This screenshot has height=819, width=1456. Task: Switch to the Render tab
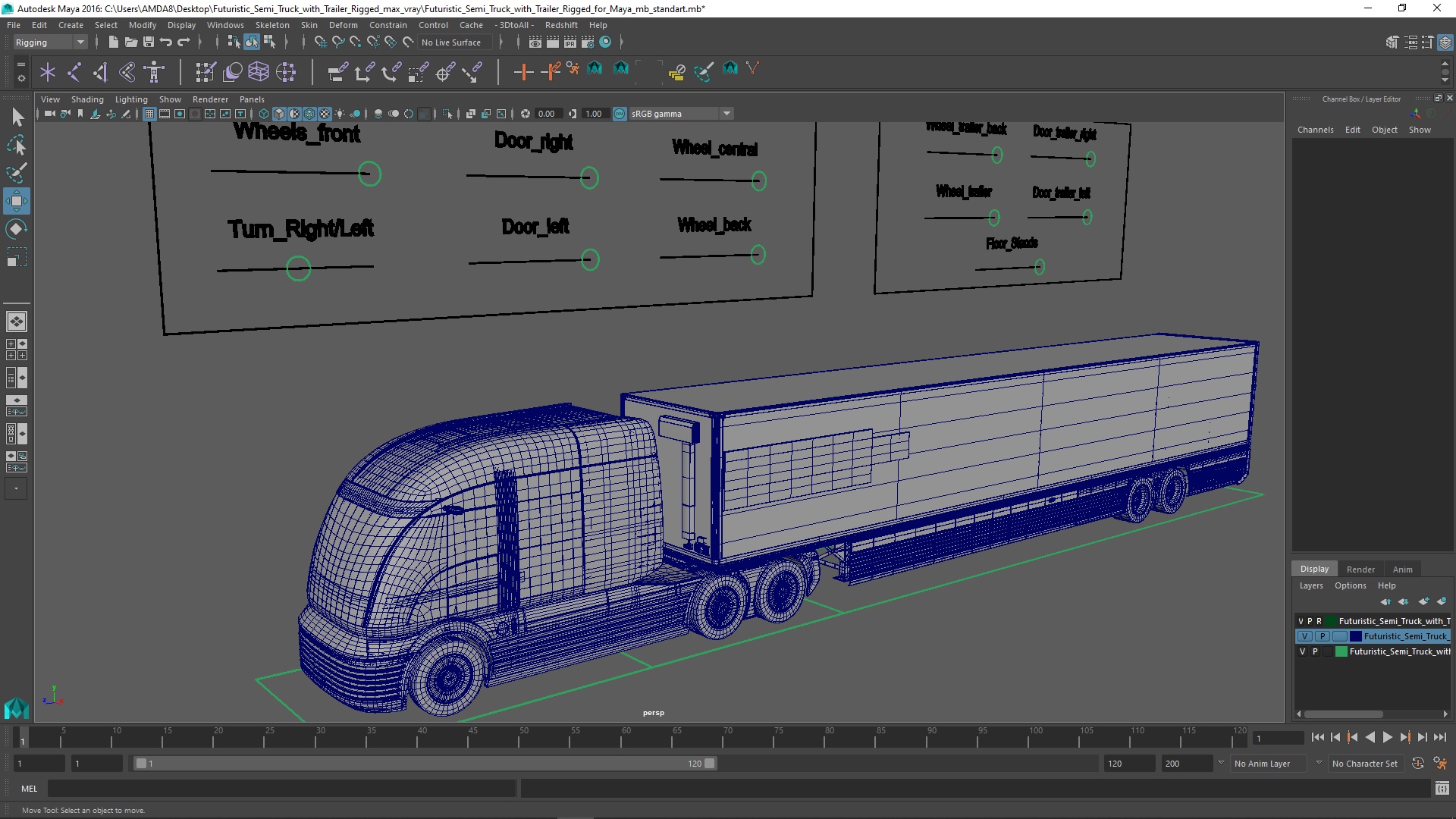(1360, 568)
